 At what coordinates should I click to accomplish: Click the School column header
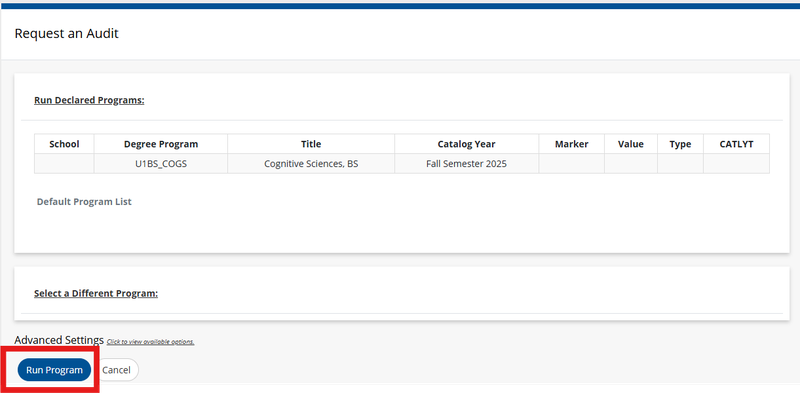tap(64, 144)
